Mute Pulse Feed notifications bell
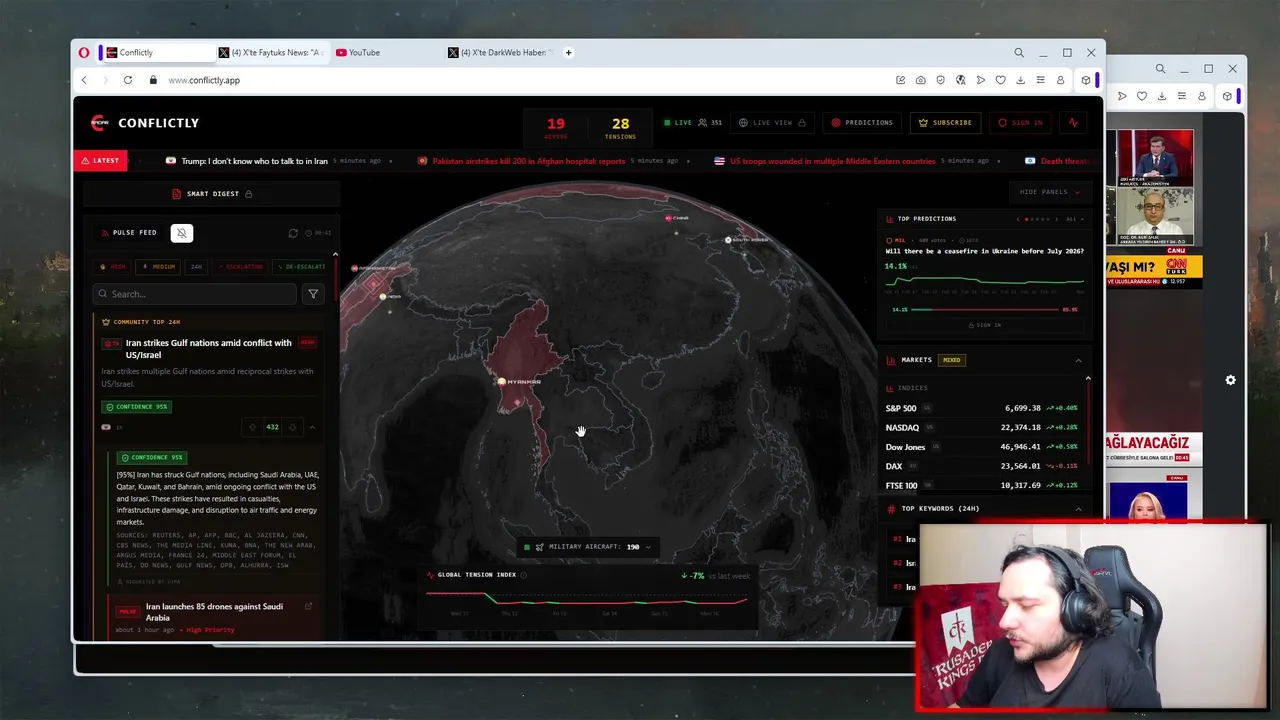This screenshot has height=720, width=1280. pyautogui.click(x=181, y=233)
